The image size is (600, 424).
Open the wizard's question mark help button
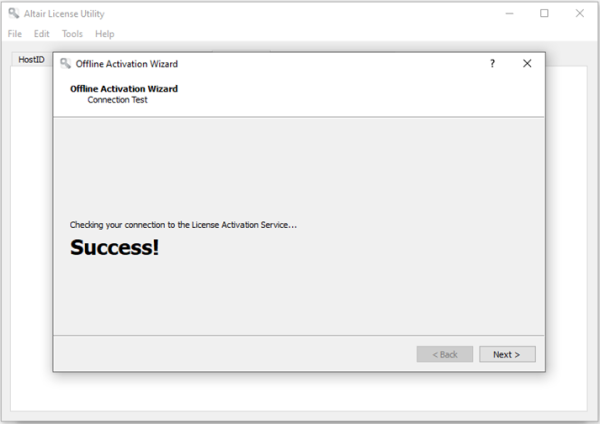tap(492, 64)
